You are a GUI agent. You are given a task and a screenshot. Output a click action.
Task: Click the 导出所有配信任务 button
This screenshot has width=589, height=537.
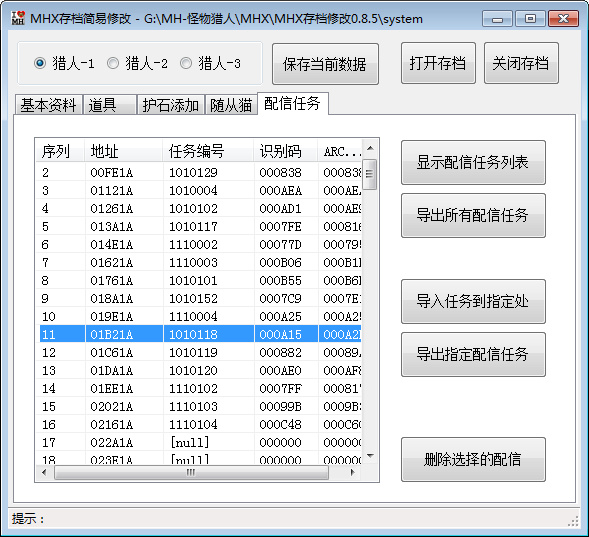(x=473, y=216)
